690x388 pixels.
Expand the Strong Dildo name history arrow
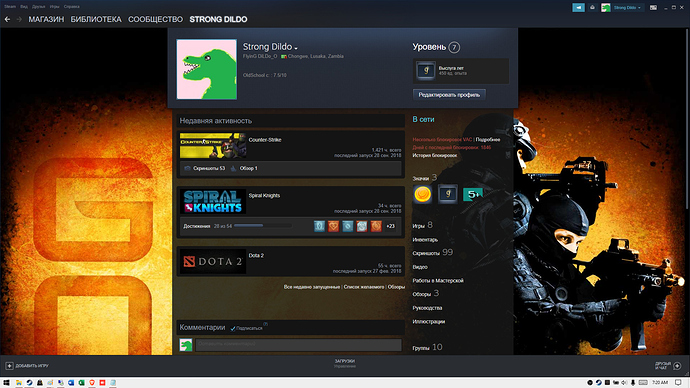click(296, 48)
